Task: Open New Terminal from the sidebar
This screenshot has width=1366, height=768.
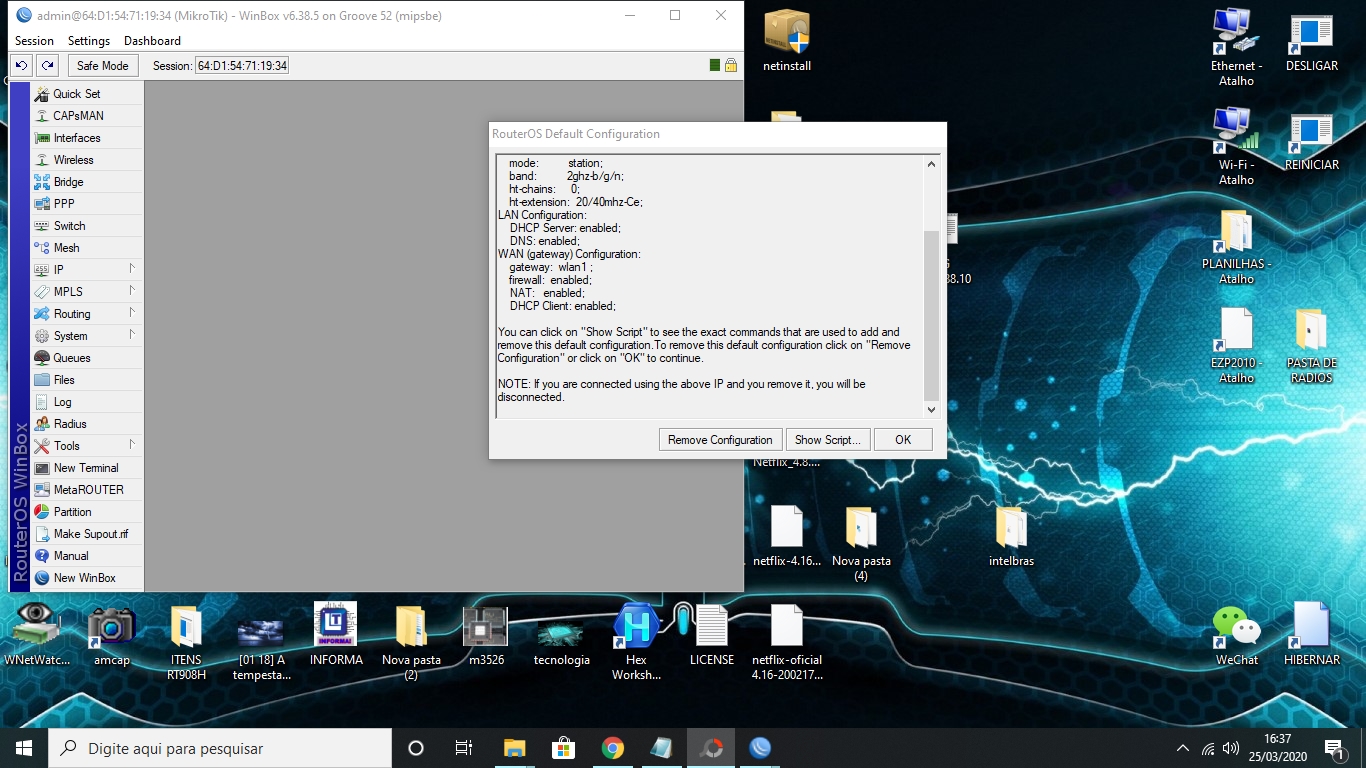Action: pyautogui.click(x=85, y=468)
